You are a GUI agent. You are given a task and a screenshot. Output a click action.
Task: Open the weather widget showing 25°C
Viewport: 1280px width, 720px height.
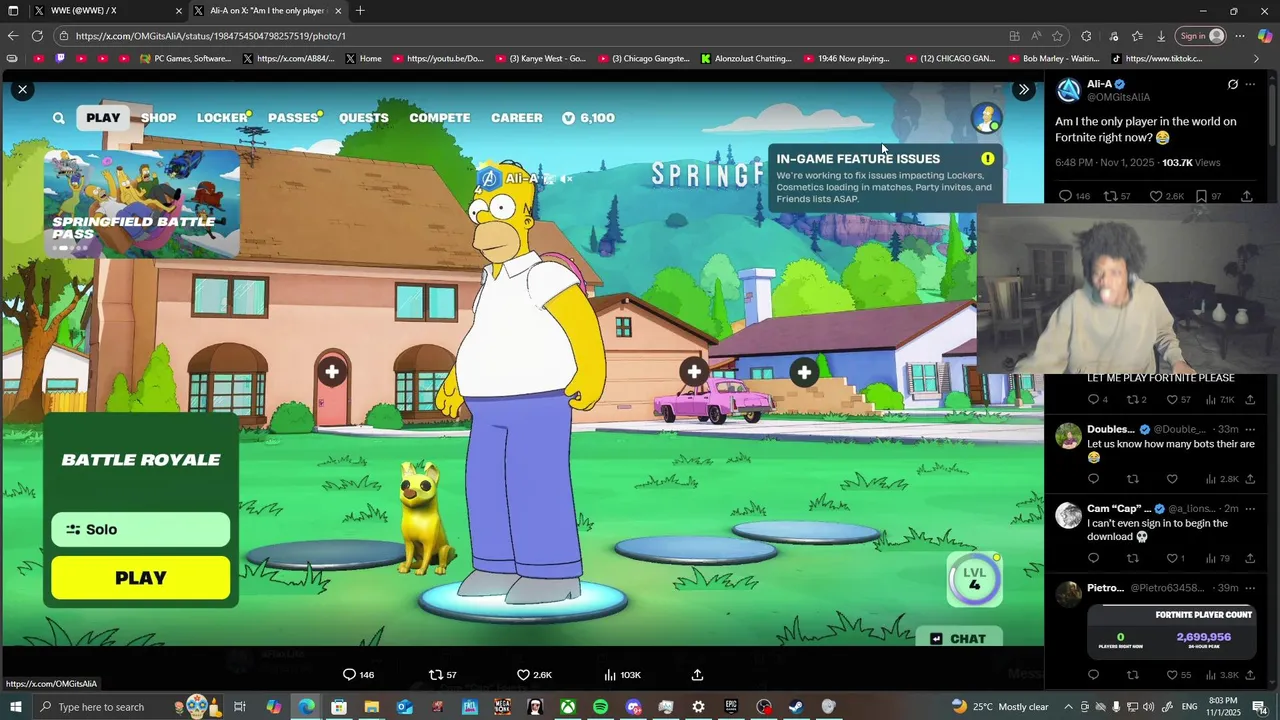(999, 707)
